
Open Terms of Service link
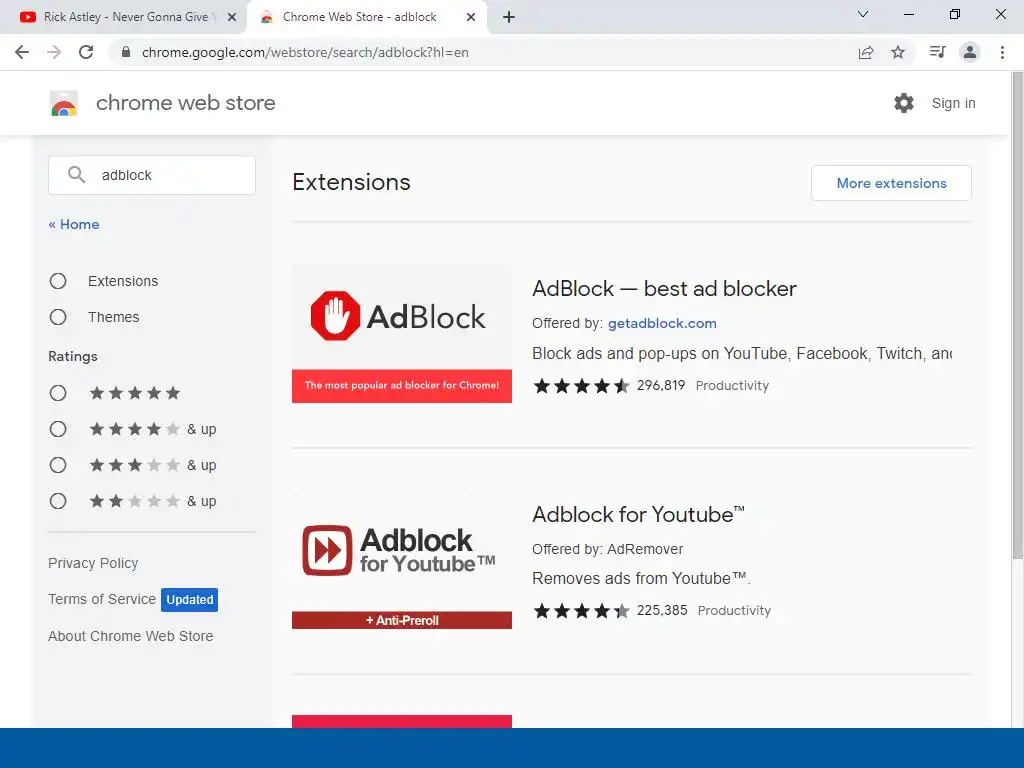point(102,599)
